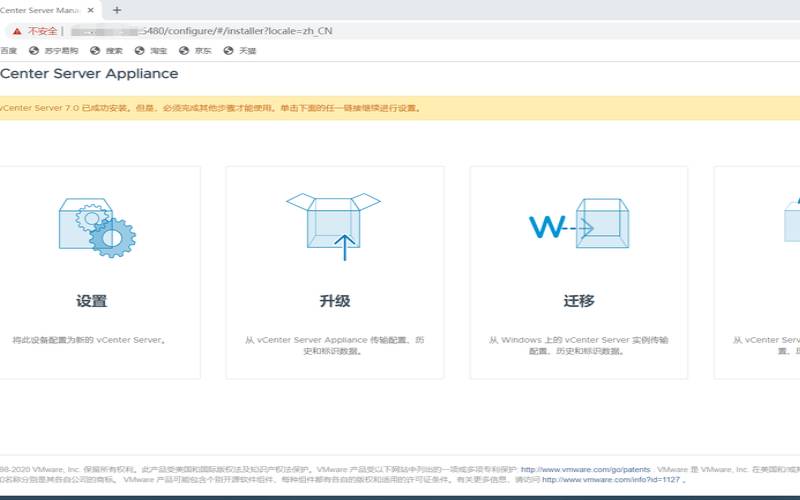Open the vmware.com/go/patents link

tap(585, 469)
